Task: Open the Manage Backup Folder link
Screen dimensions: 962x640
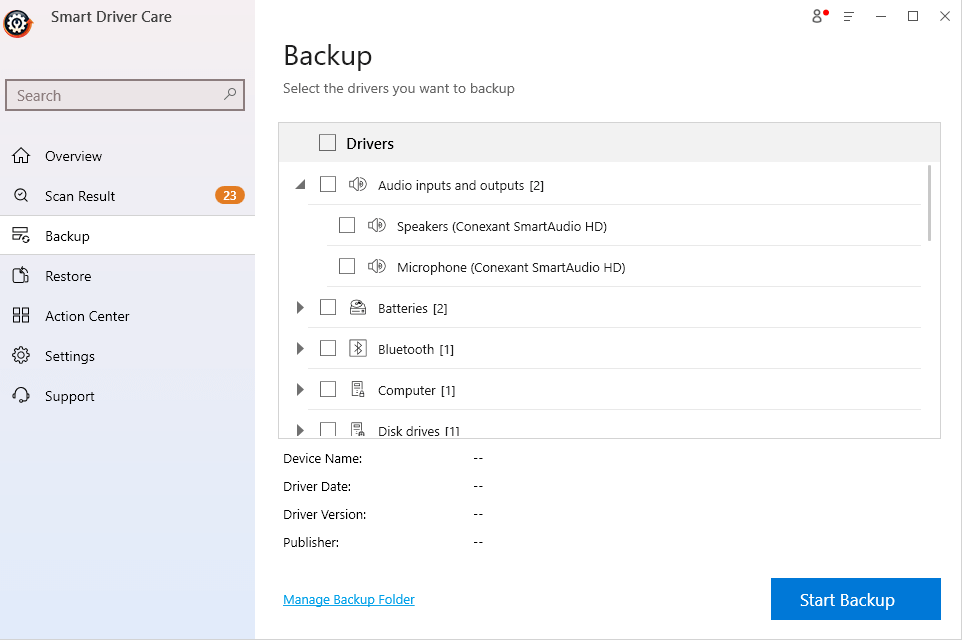Action: point(348,599)
